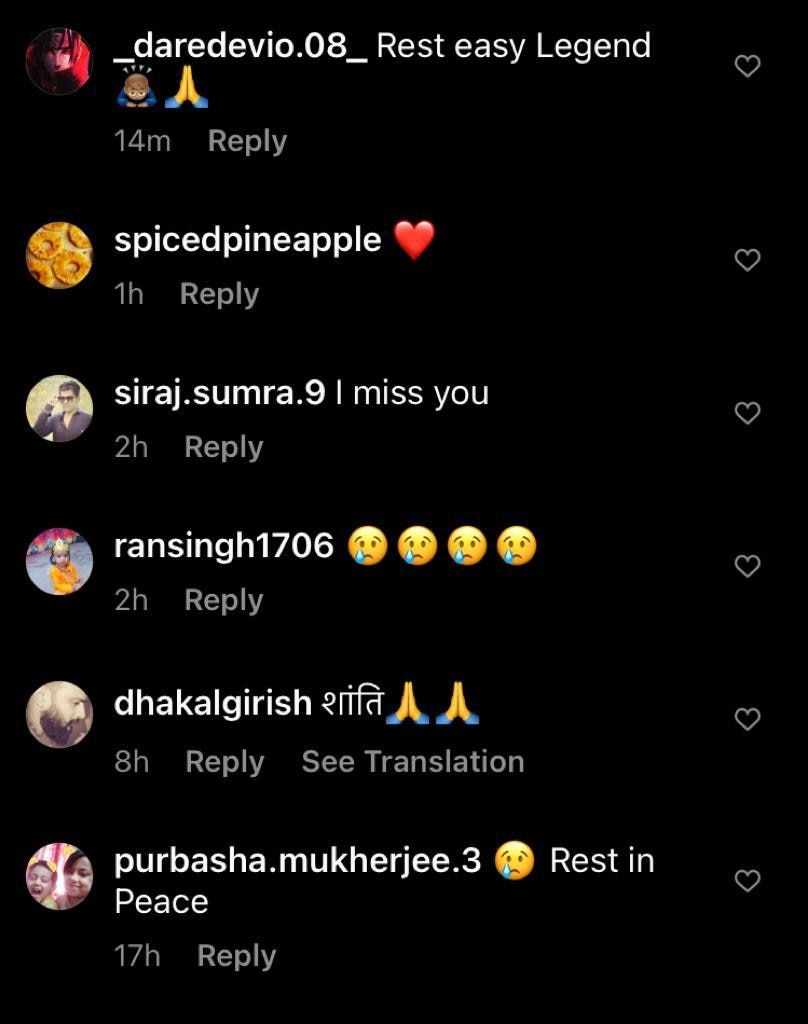Like ransingh1706's crying emoji comment

747,566
